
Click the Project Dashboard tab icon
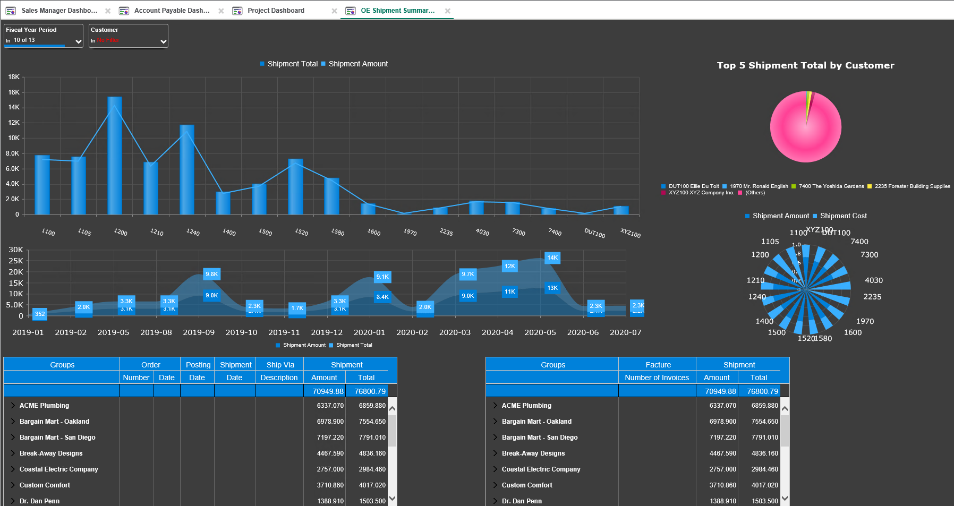click(238, 10)
